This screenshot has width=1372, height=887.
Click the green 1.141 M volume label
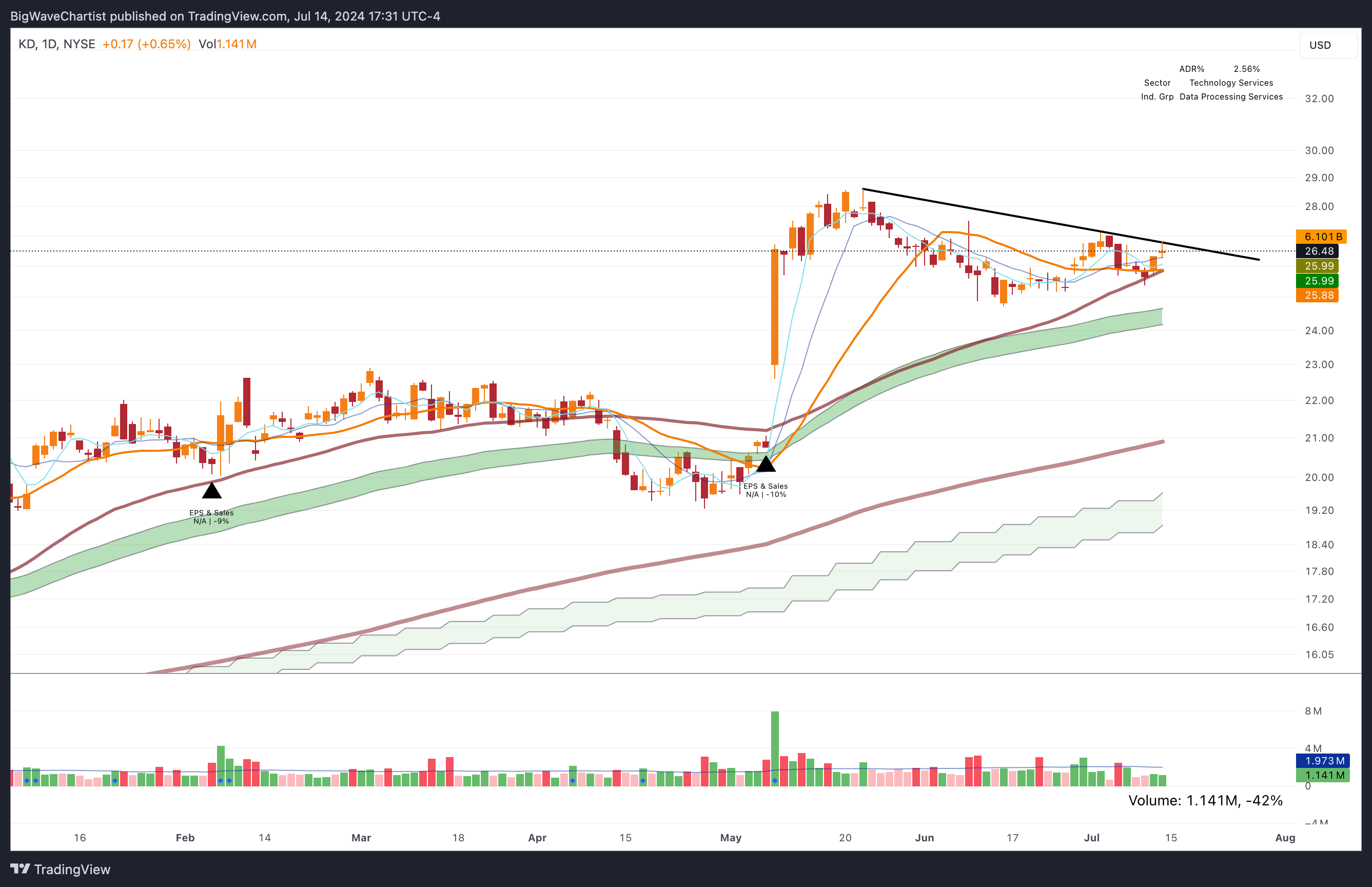(1323, 775)
